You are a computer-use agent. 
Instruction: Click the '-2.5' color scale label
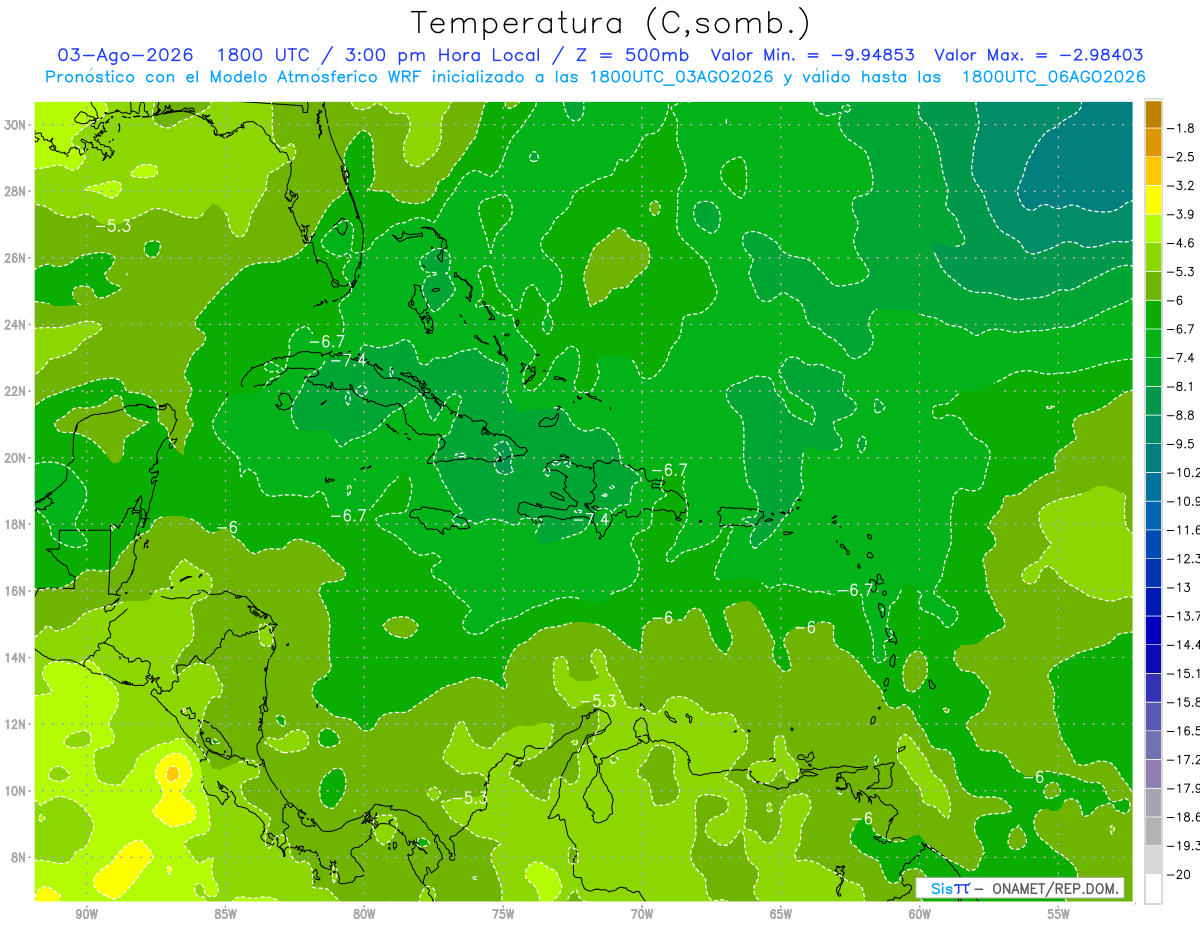pos(1182,157)
